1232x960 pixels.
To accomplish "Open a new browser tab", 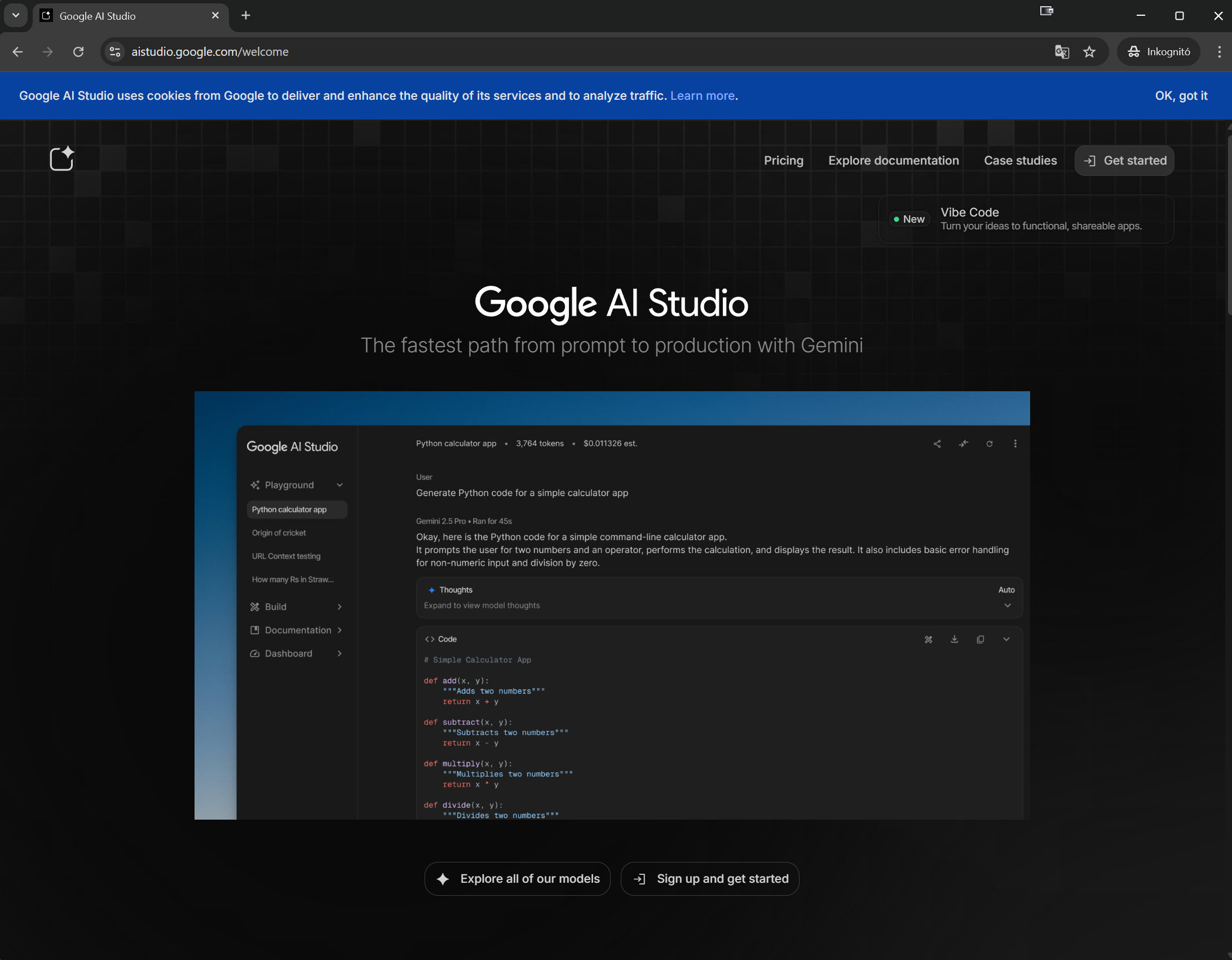I will 245,16.
